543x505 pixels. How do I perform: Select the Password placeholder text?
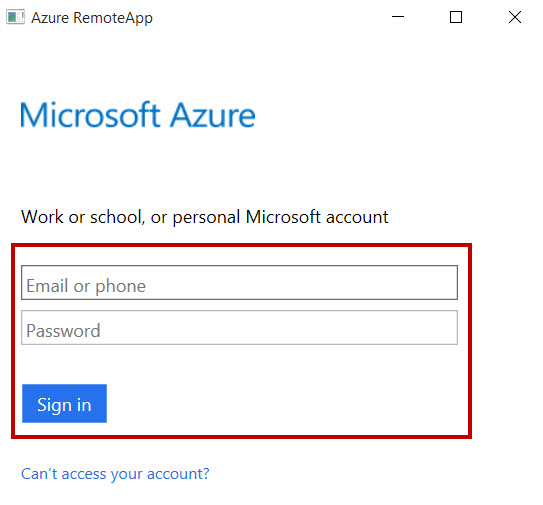(63, 331)
